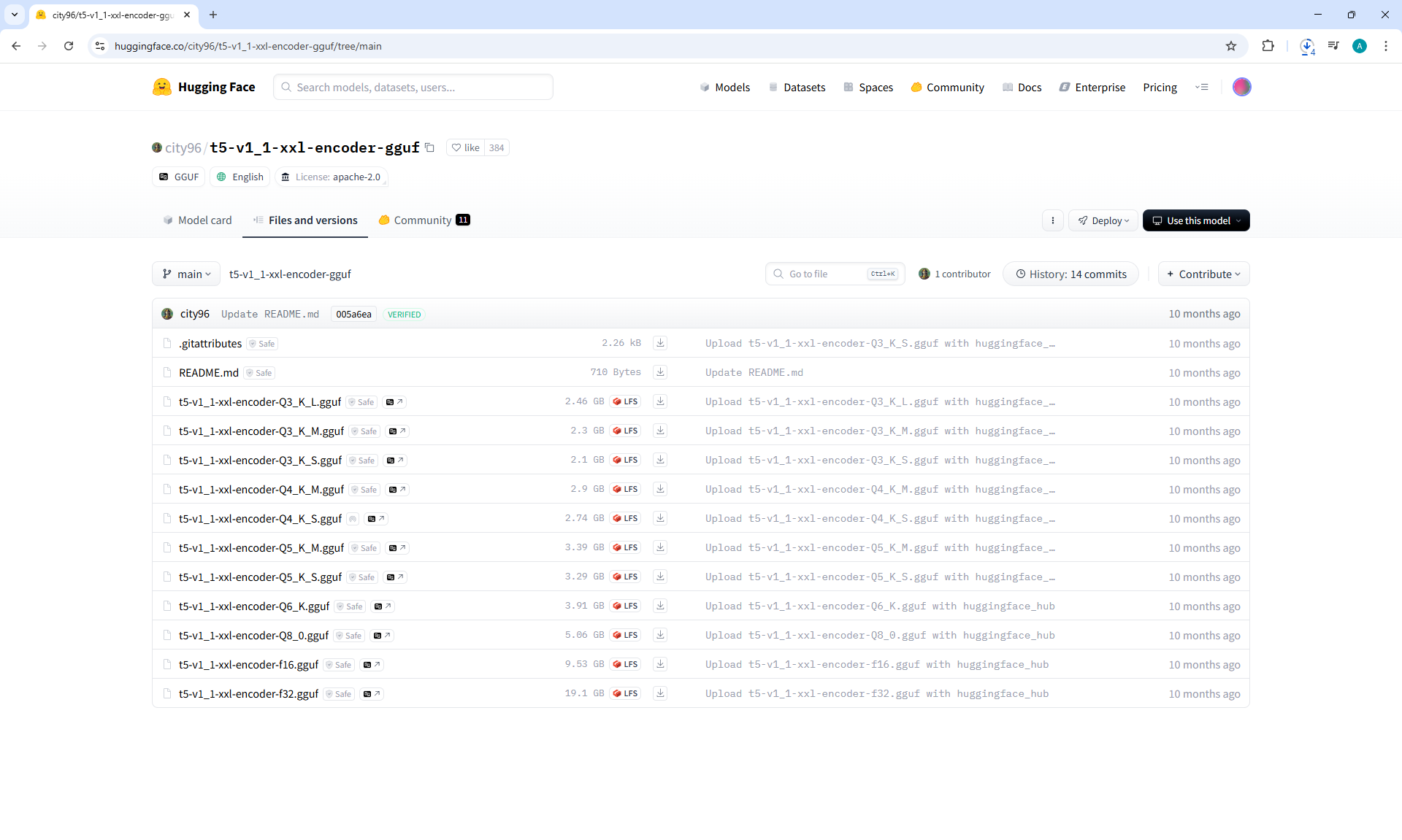The width and height of the screenshot is (1402, 840).
Task: Click the Go to file search field
Action: (825, 274)
